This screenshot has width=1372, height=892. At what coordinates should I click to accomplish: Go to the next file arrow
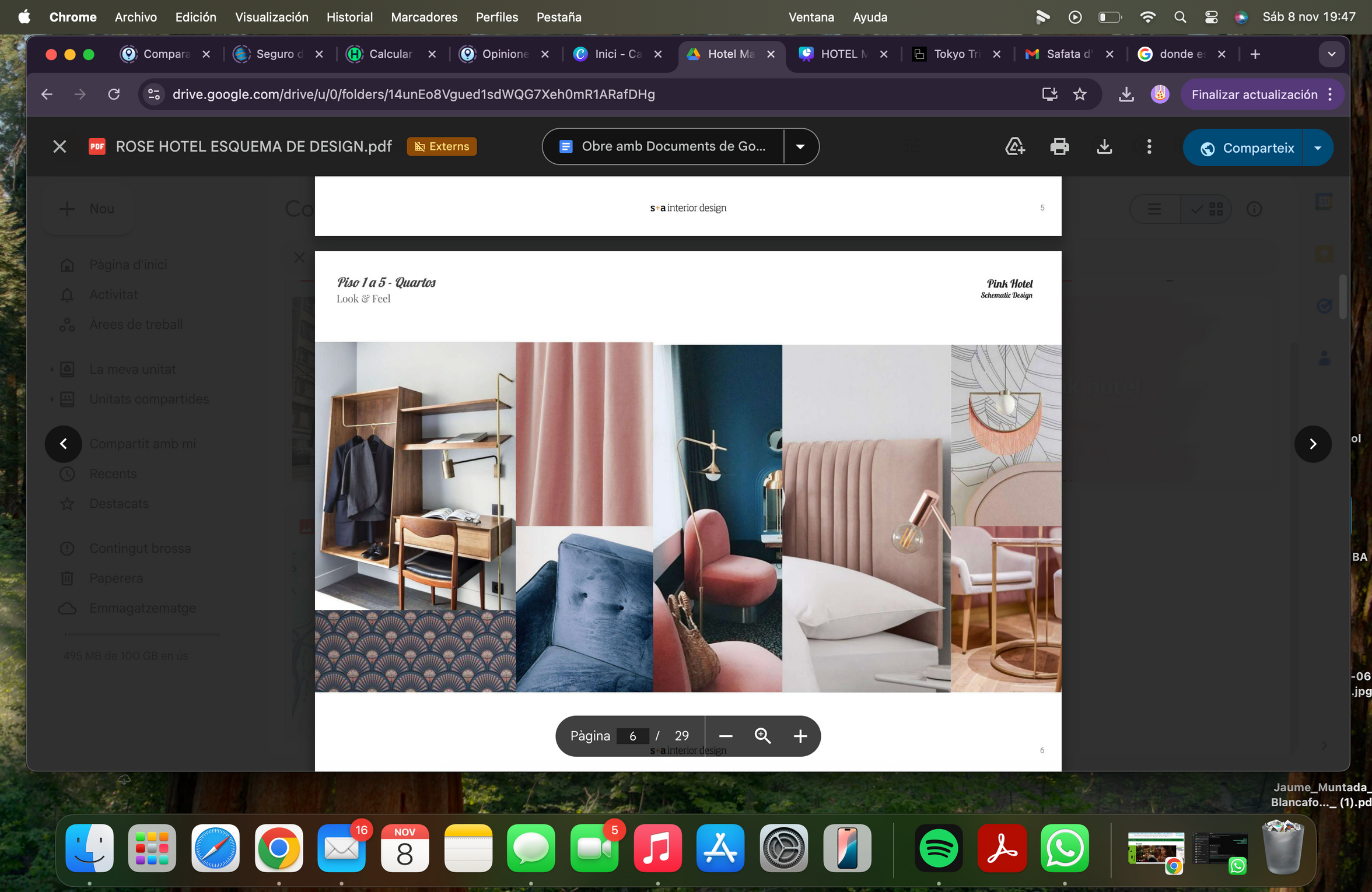[1312, 444]
